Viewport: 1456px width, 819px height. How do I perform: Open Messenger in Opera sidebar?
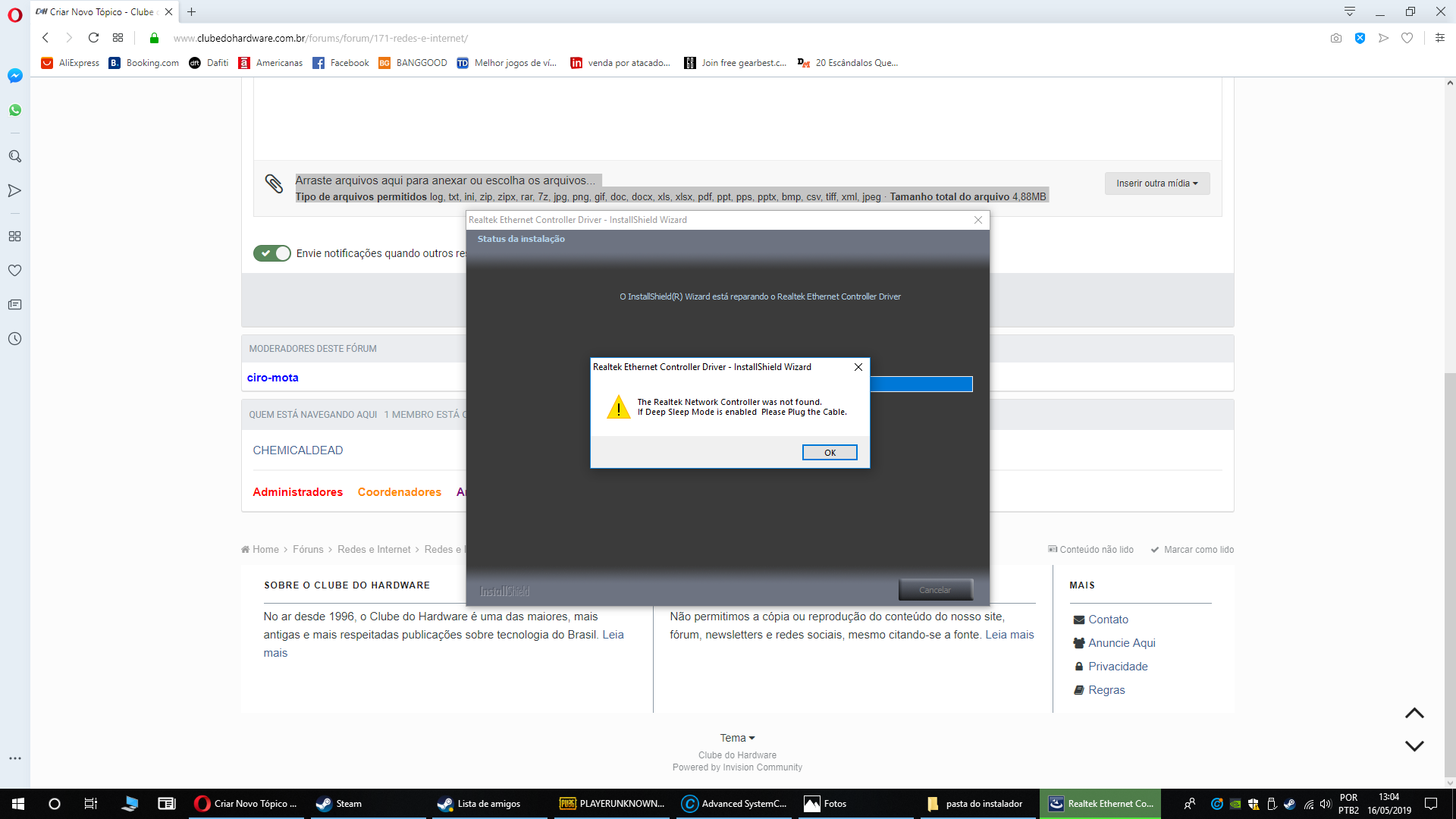[x=14, y=76]
